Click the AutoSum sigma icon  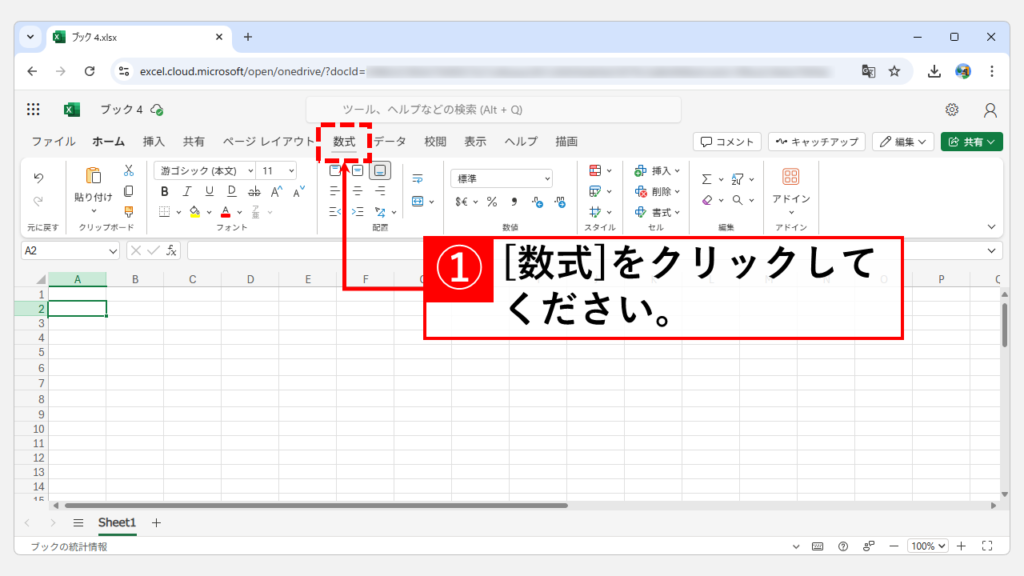(706, 179)
